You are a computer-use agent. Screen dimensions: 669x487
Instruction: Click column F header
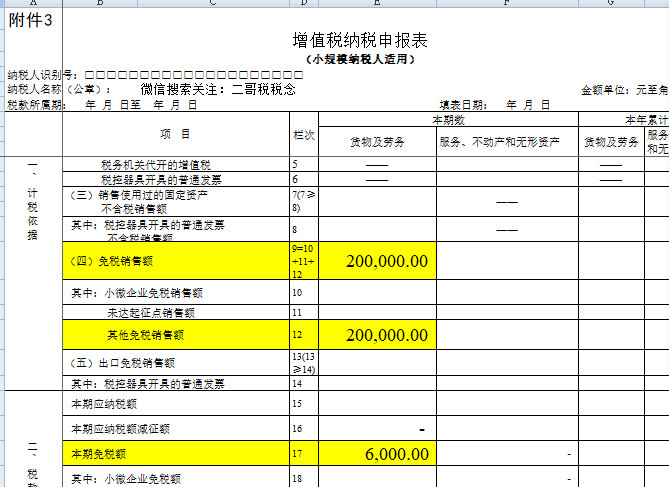[x=507, y=3]
